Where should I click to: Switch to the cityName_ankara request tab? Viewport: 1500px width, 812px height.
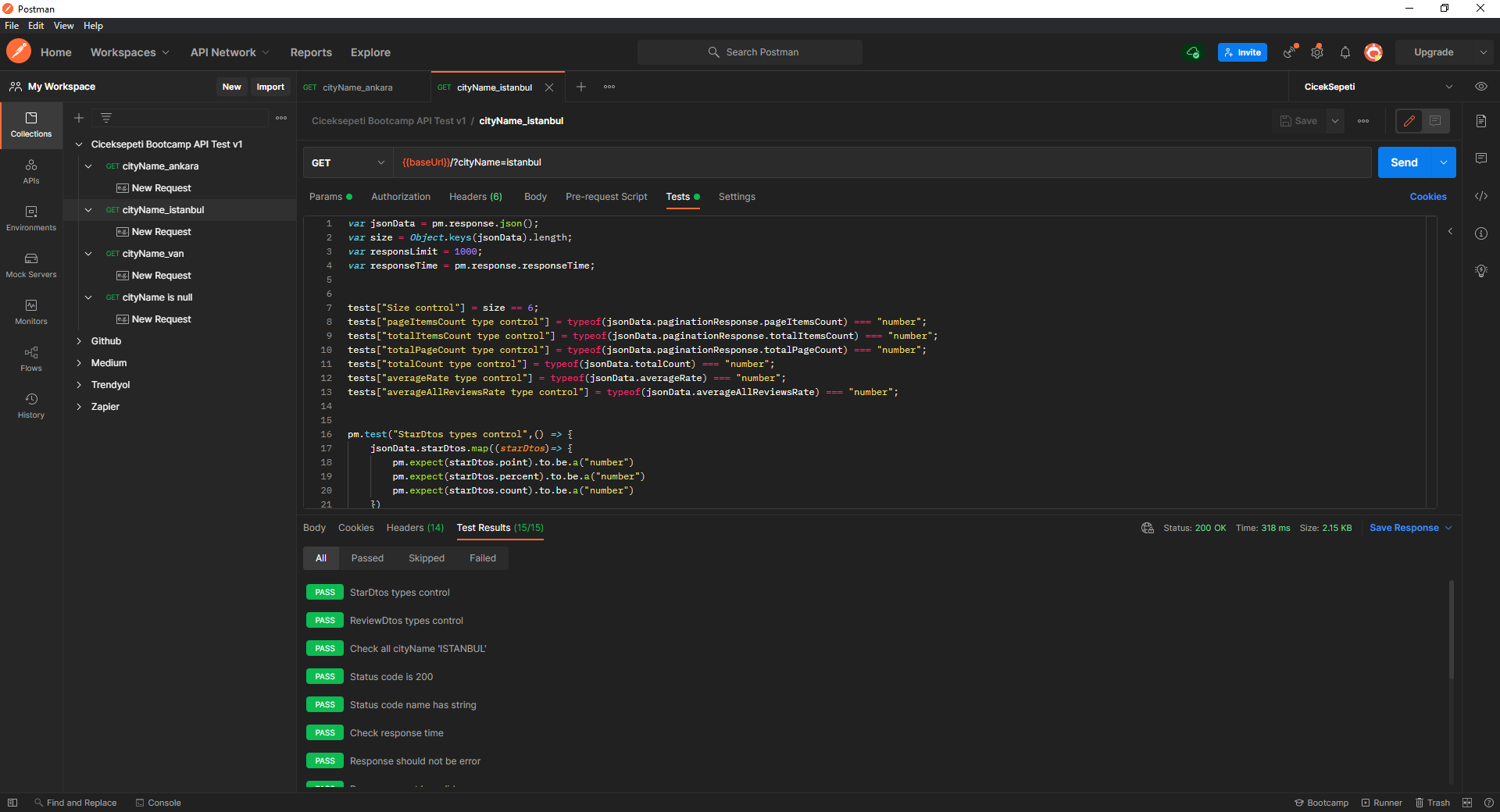pyautogui.click(x=355, y=87)
